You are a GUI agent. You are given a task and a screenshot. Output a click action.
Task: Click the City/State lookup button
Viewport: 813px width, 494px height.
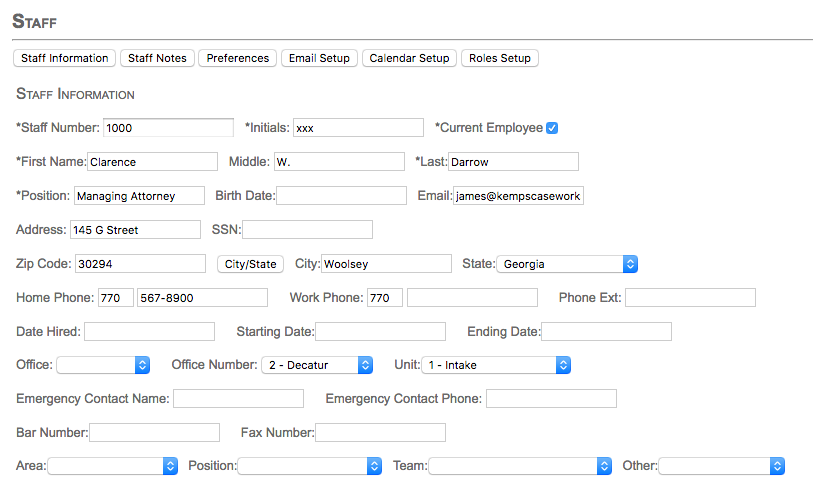point(250,264)
